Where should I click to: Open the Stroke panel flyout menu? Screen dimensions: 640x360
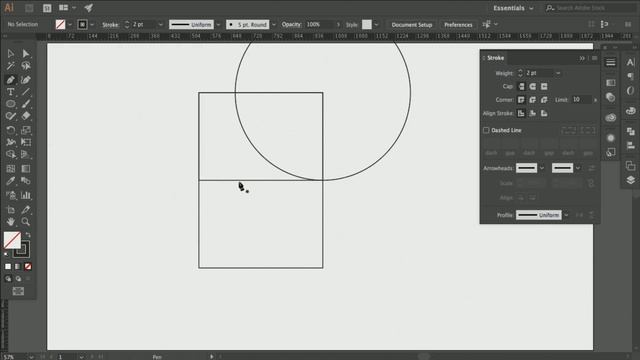tap(594, 58)
